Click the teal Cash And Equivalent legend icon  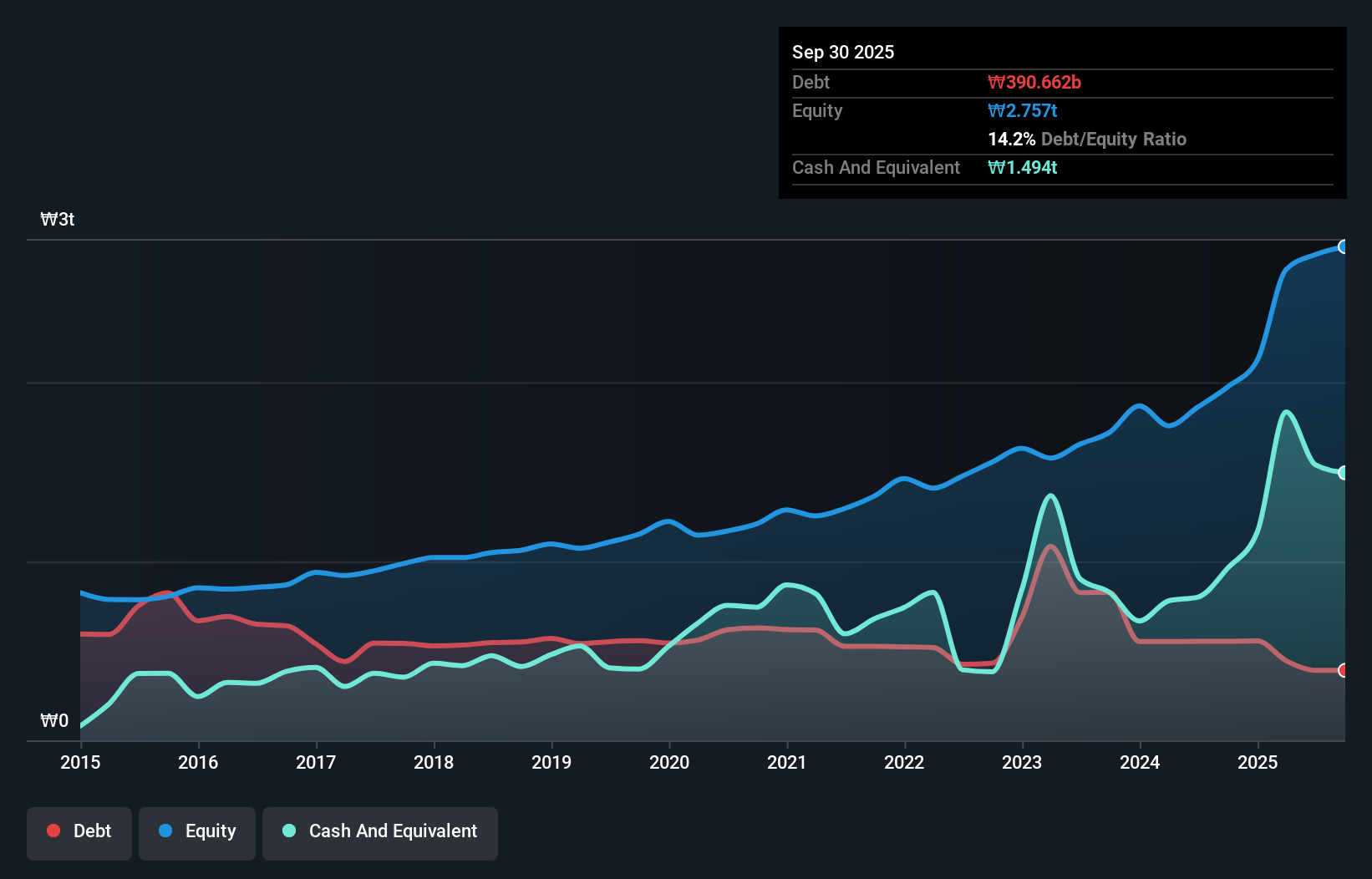coord(287,831)
